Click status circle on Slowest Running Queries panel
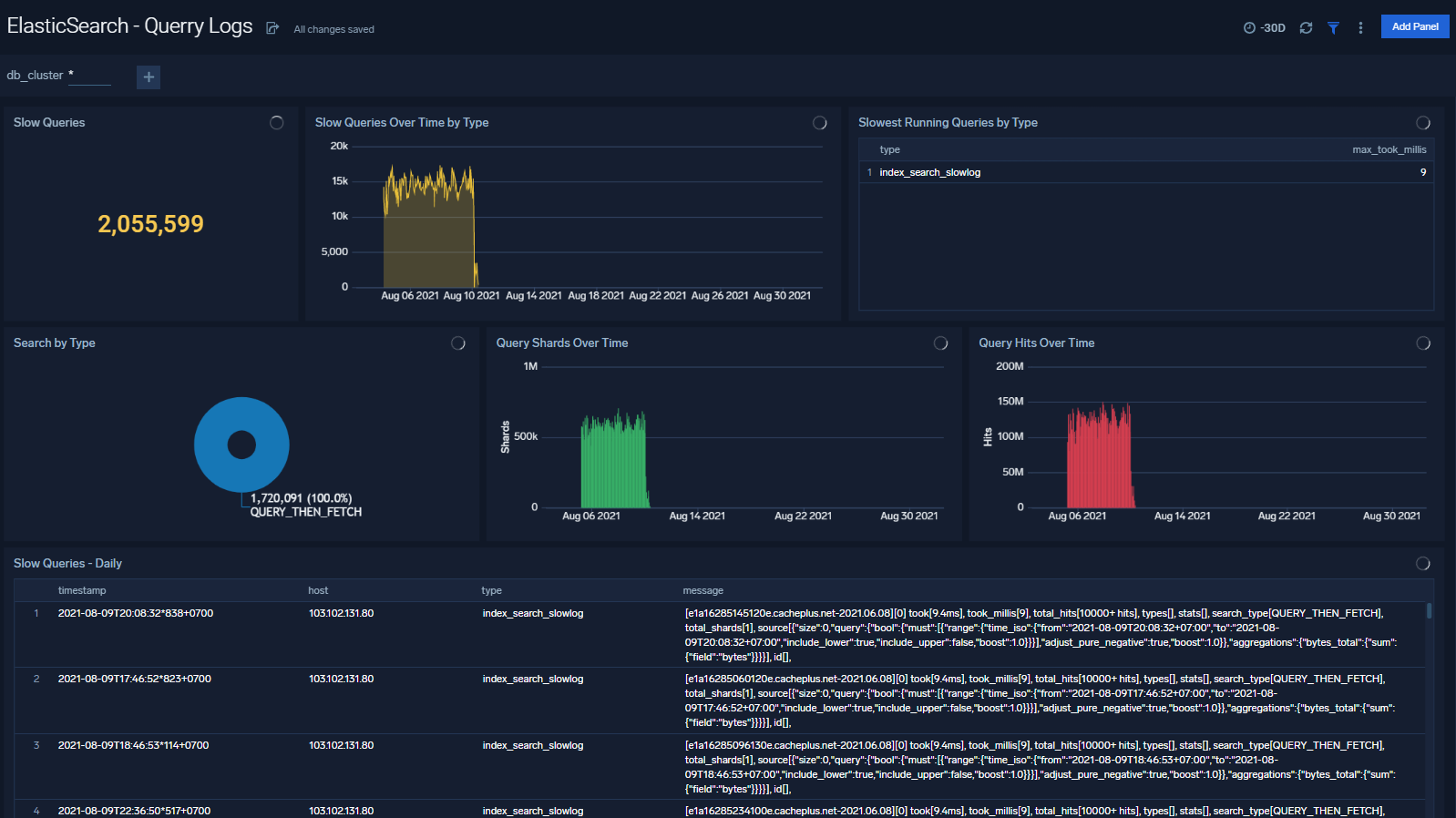This screenshot has height=818, width=1456. click(x=1422, y=123)
